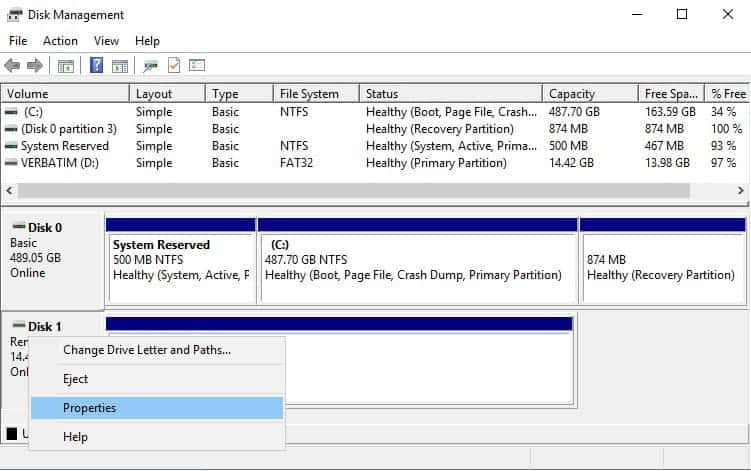Screen dimensions: 751x471
Task: Sort by the Layout column header
Action: [167, 93]
